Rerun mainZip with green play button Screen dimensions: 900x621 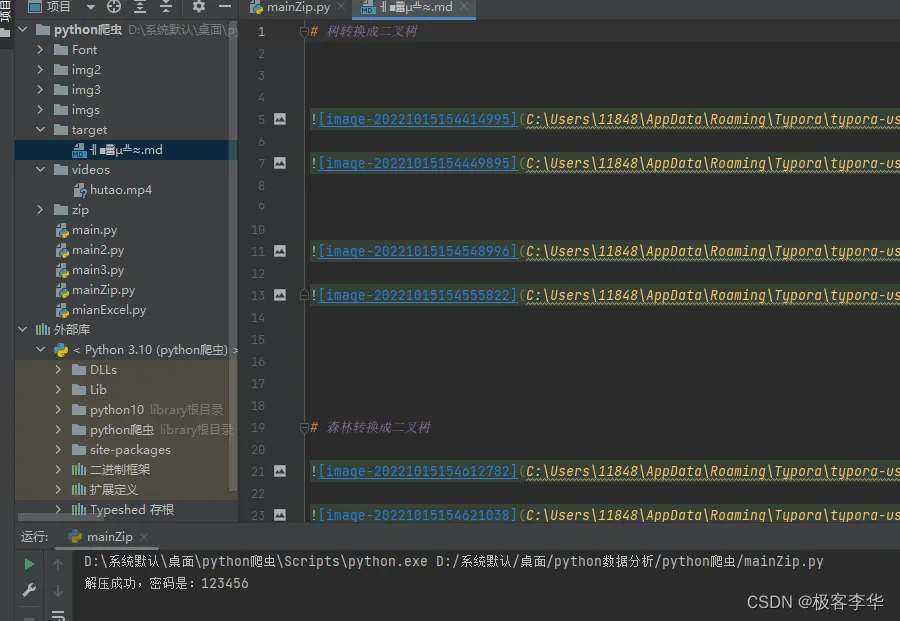point(29,564)
